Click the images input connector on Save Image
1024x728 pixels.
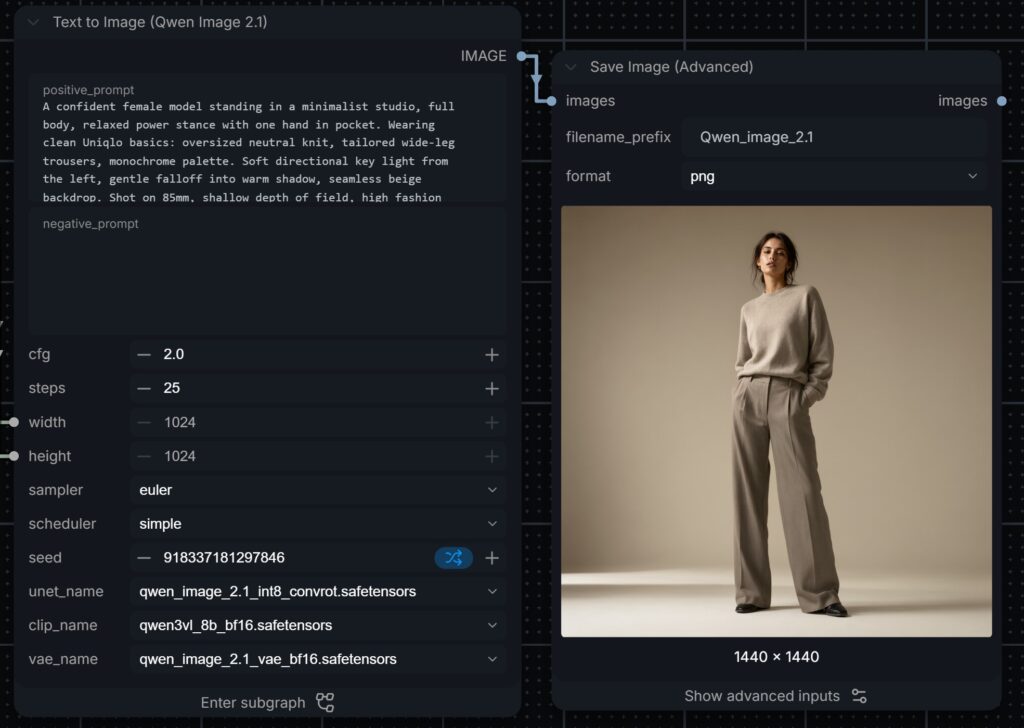coord(551,101)
